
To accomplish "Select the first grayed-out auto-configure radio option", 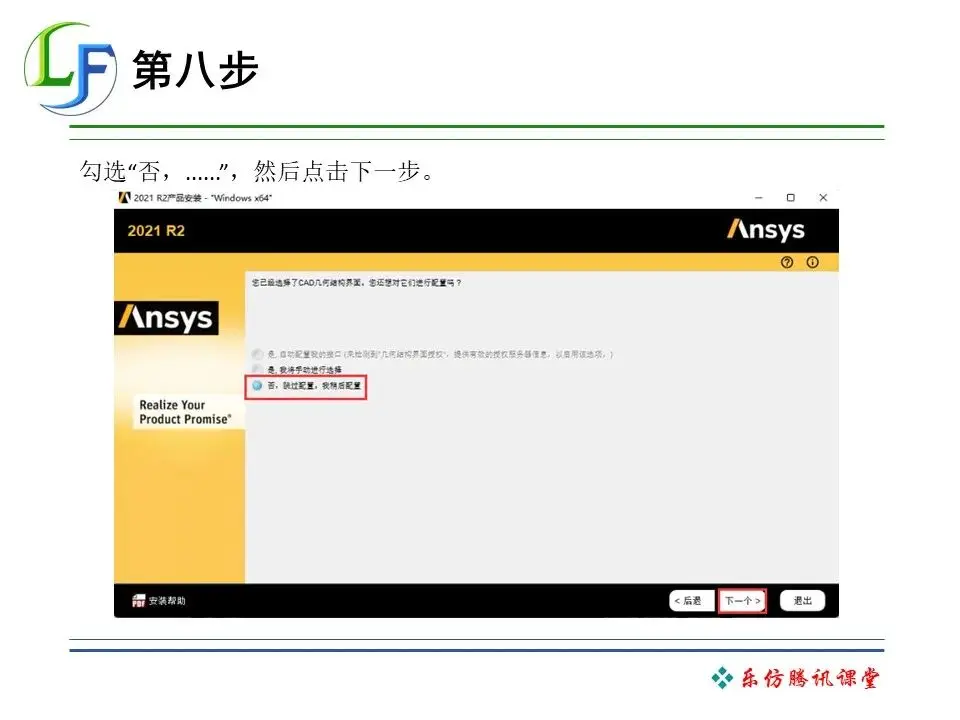I will point(257,354).
